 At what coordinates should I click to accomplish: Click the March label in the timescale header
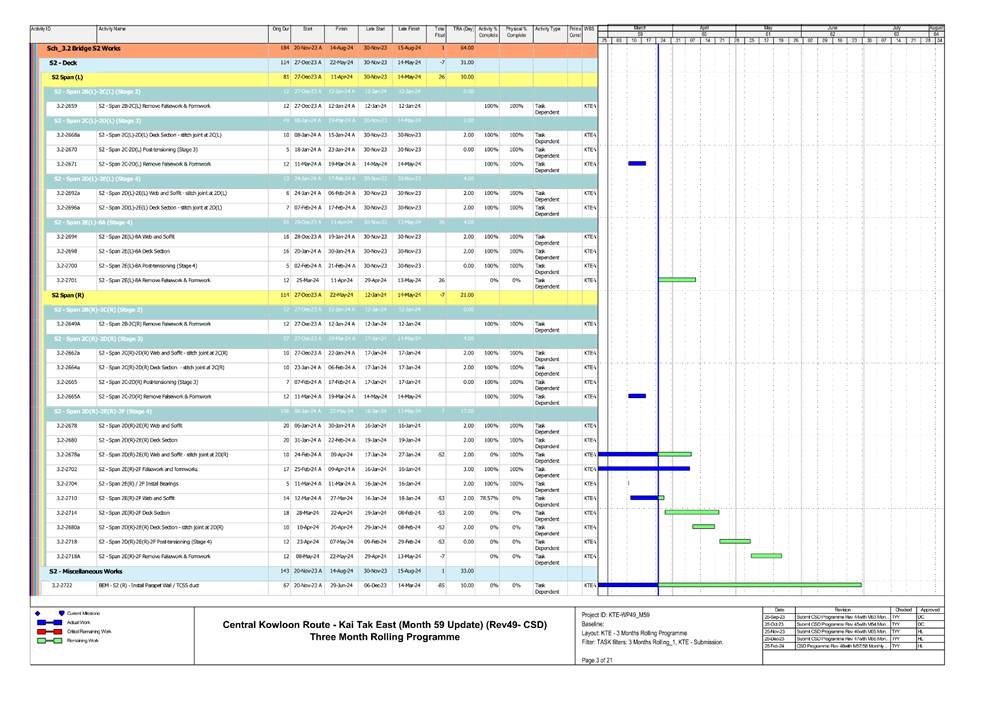coord(640,28)
